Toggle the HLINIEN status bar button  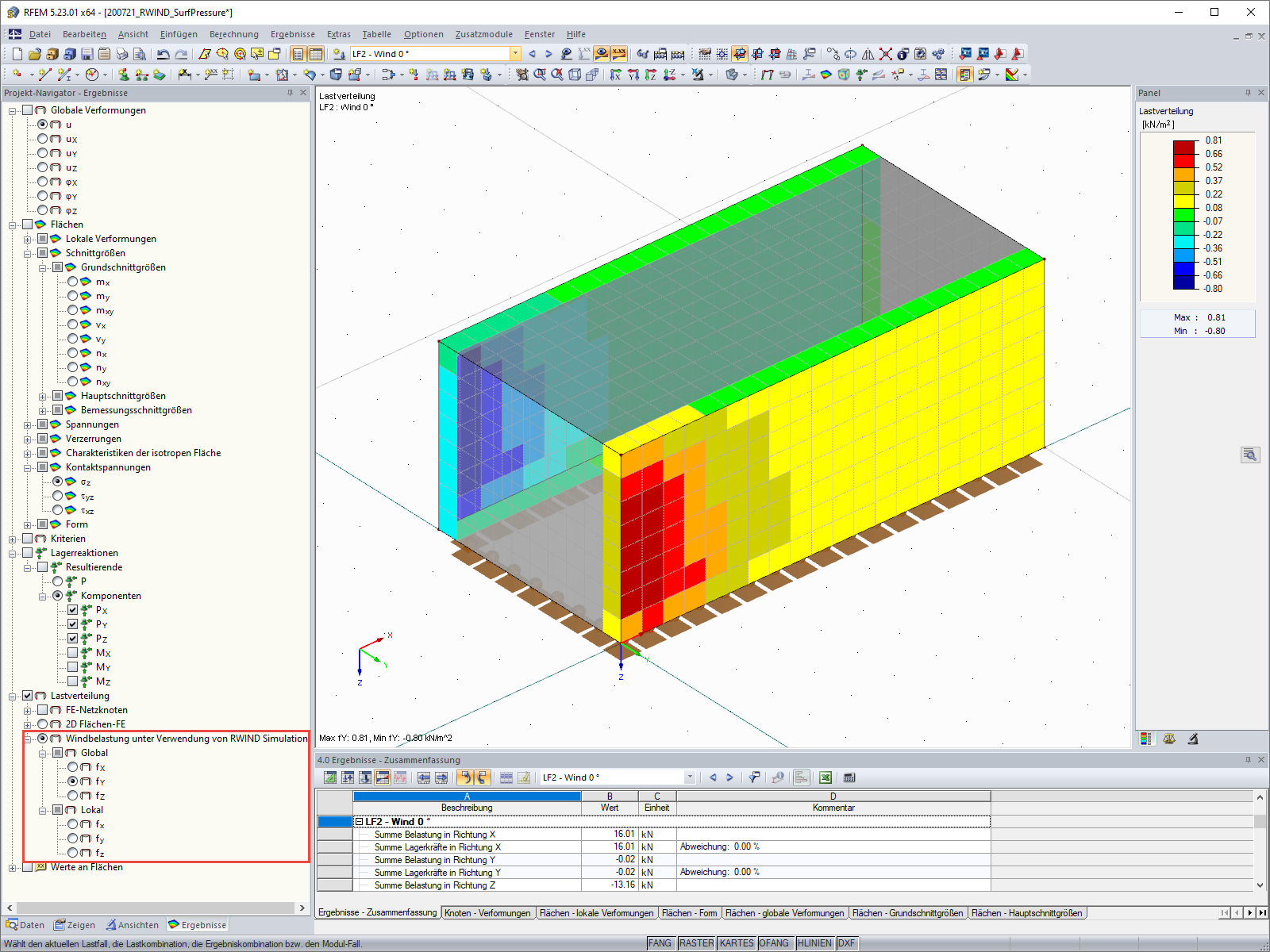814,943
